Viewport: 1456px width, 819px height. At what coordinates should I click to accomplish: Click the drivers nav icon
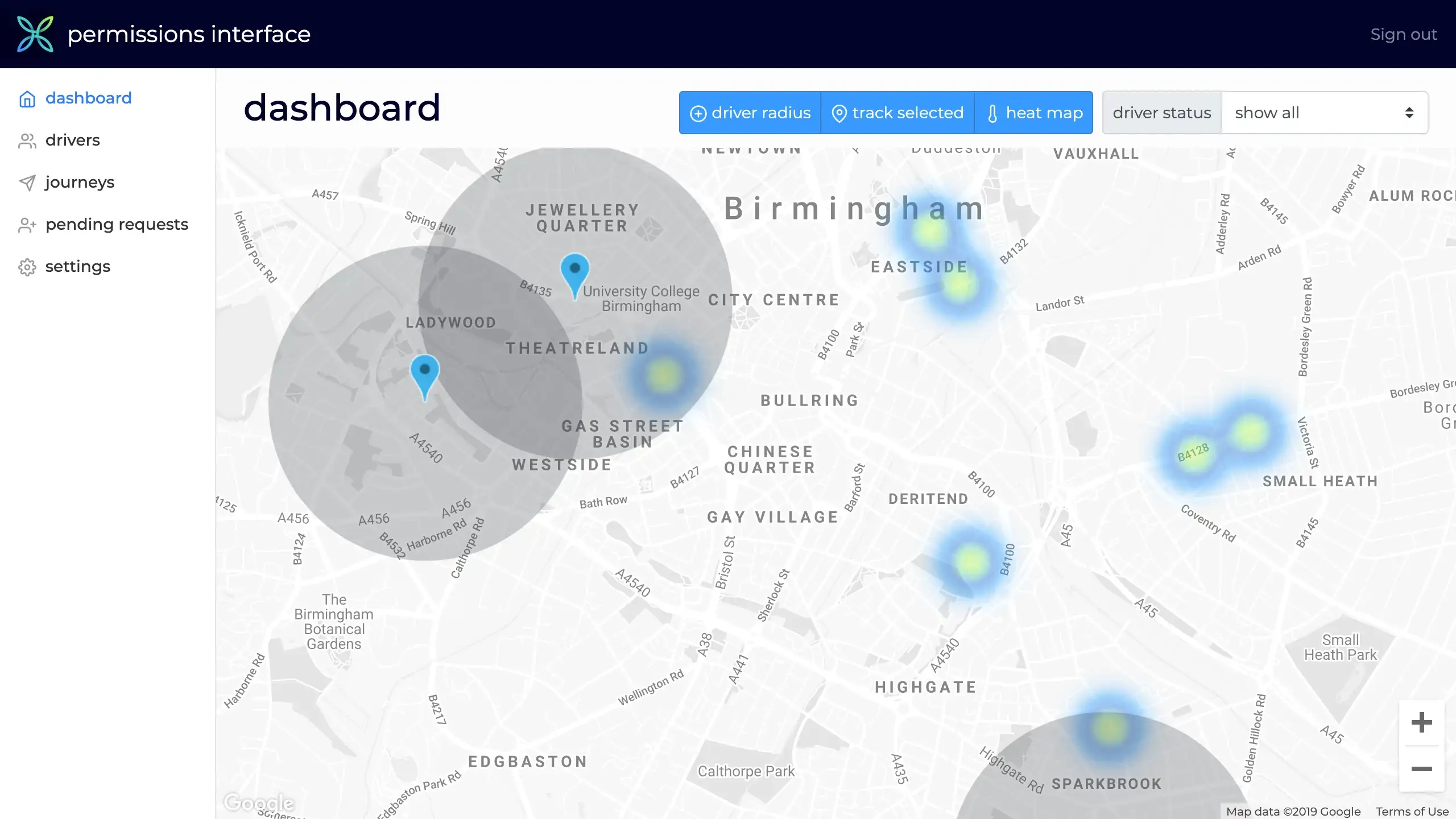[27, 140]
